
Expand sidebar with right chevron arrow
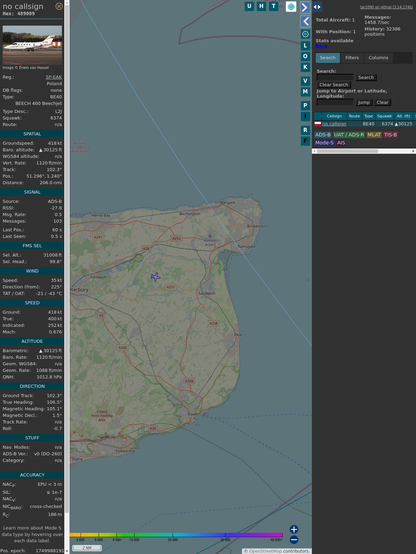(x=305, y=7)
